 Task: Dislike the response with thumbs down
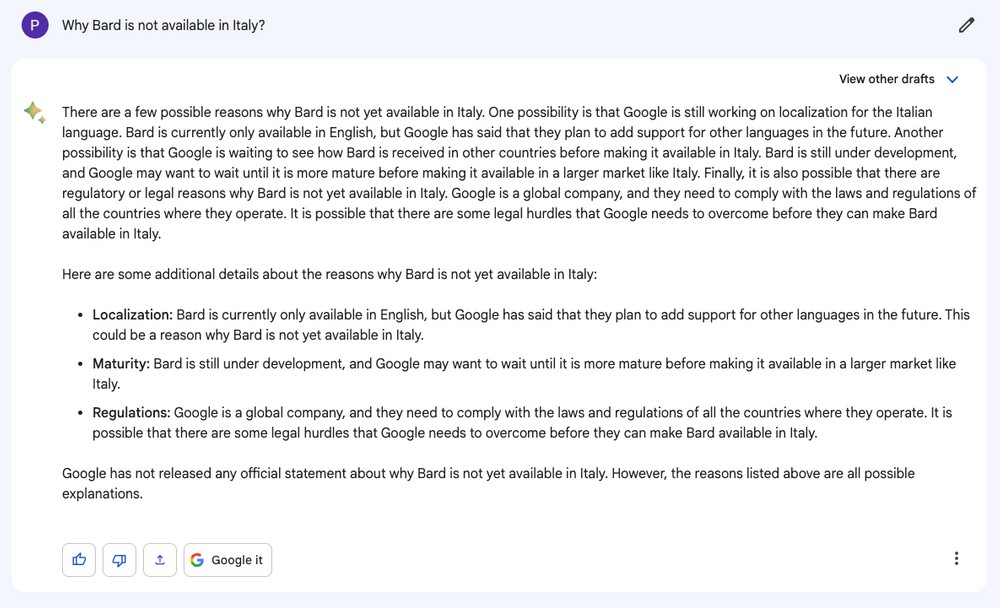pos(119,560)
